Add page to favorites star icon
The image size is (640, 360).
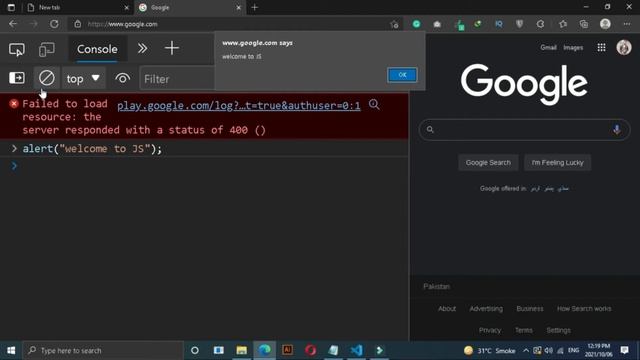pyautogui.click(x=394, y=24)
